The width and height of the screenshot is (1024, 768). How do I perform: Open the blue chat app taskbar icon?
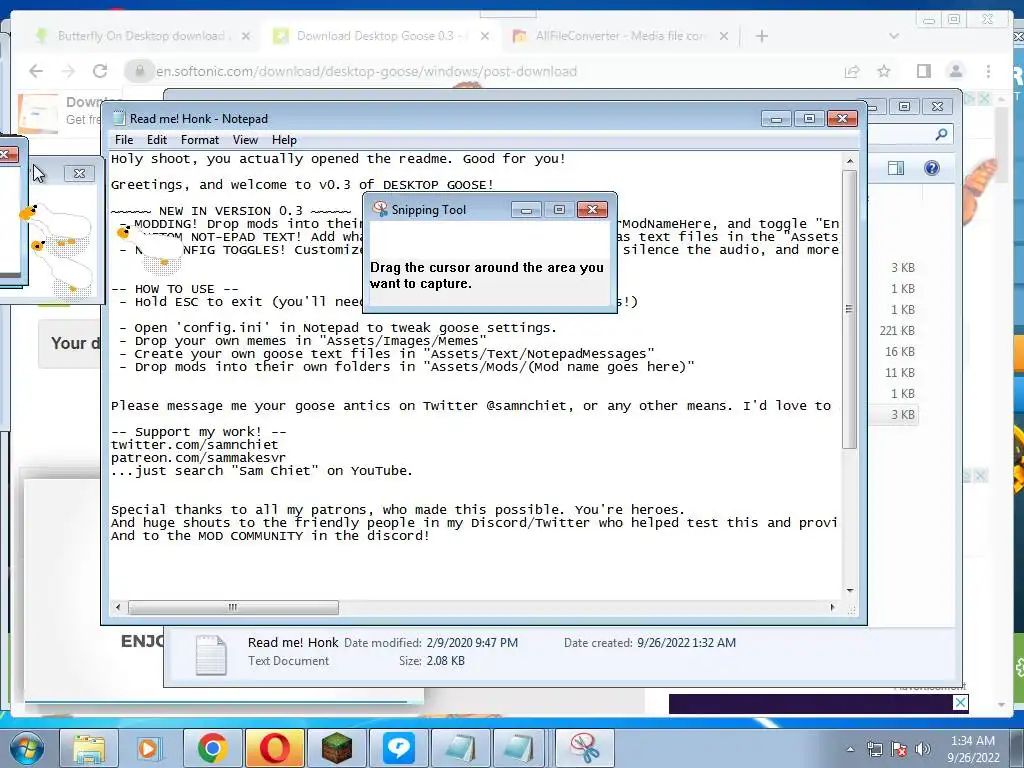coord(398,748)
